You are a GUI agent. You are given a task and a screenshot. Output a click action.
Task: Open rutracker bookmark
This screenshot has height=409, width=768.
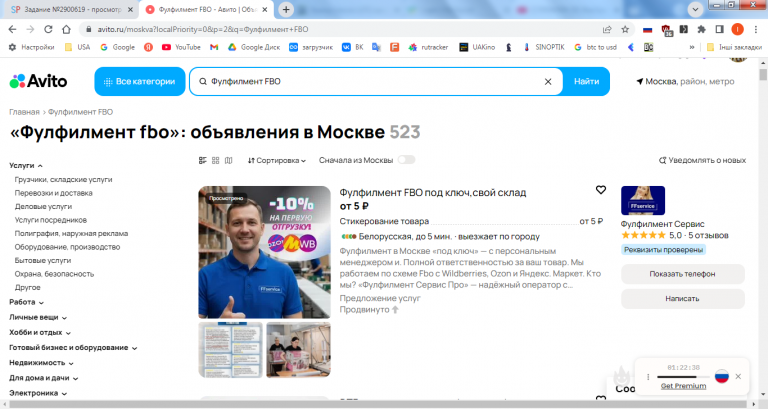[429, 47]
